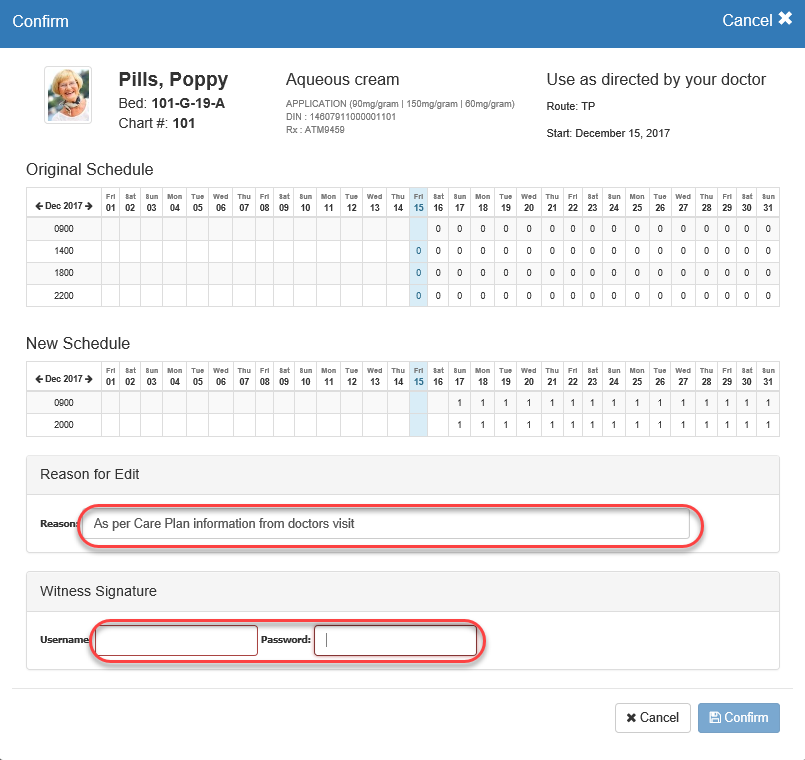Click the 1400 dose cell on Fri 15
Viewport: 805px width, 760px height.
(418, 251)
